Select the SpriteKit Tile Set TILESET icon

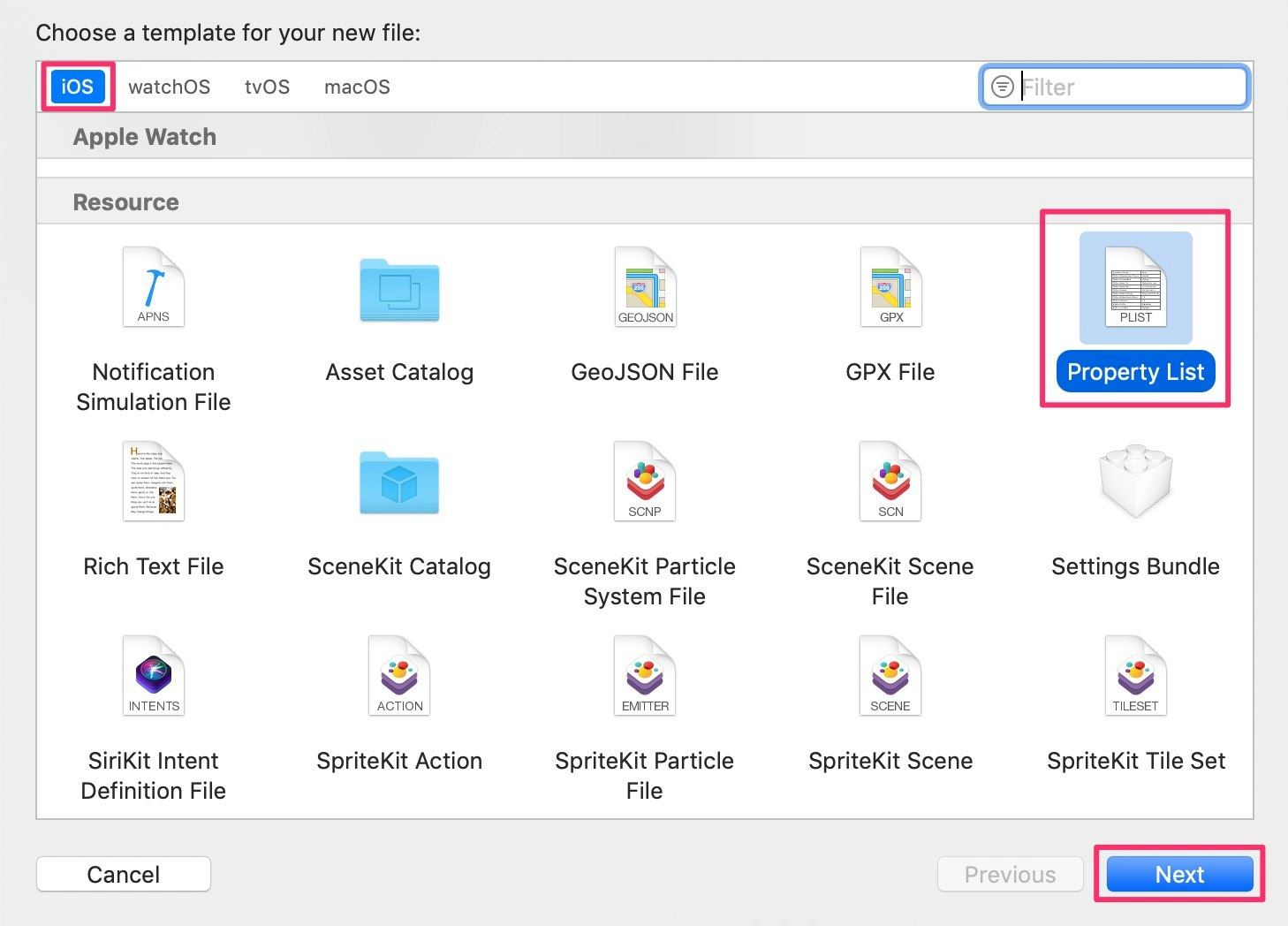1136,676
